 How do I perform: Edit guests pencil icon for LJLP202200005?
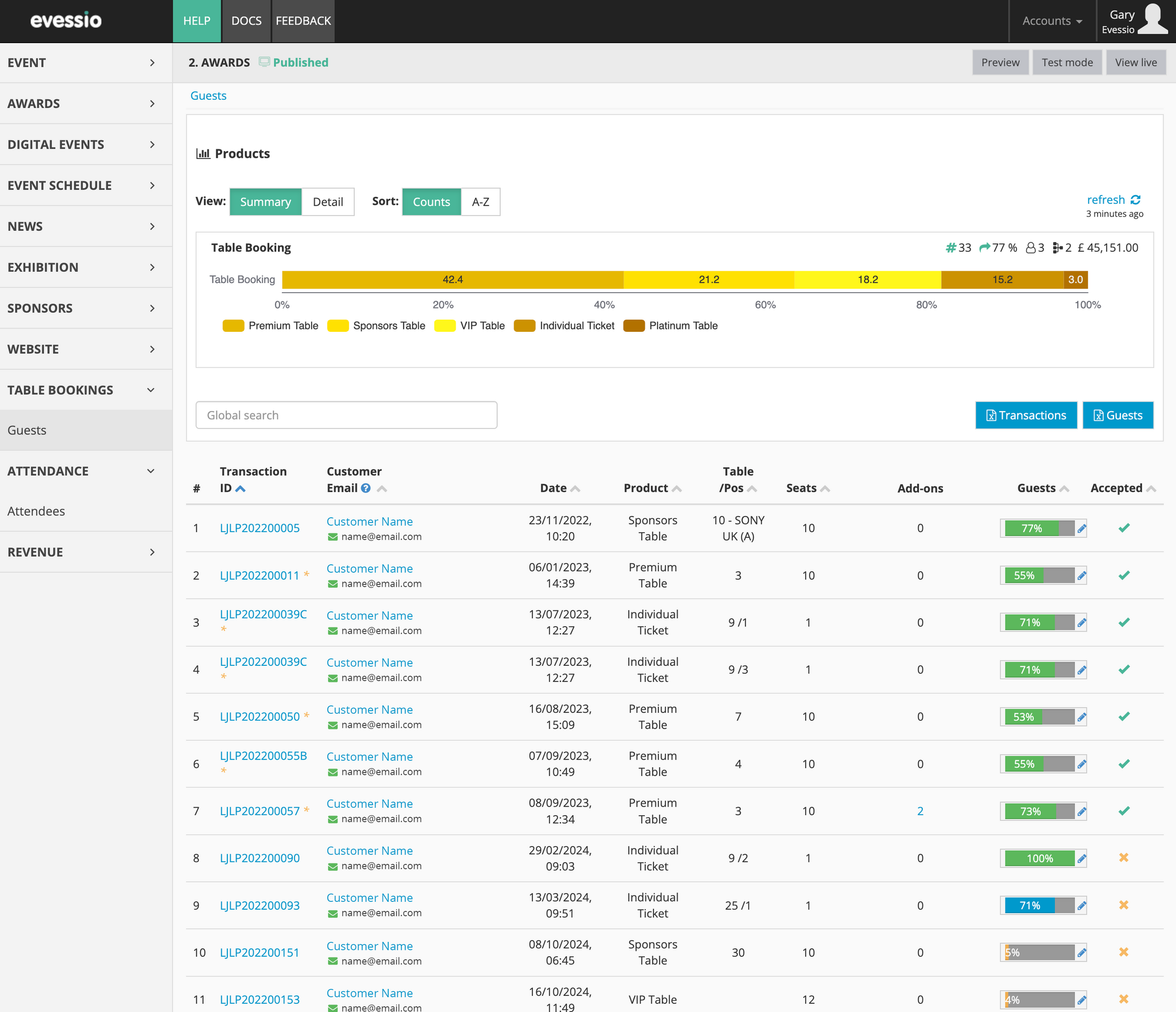pyautogui.click(x=1081, y=528)
